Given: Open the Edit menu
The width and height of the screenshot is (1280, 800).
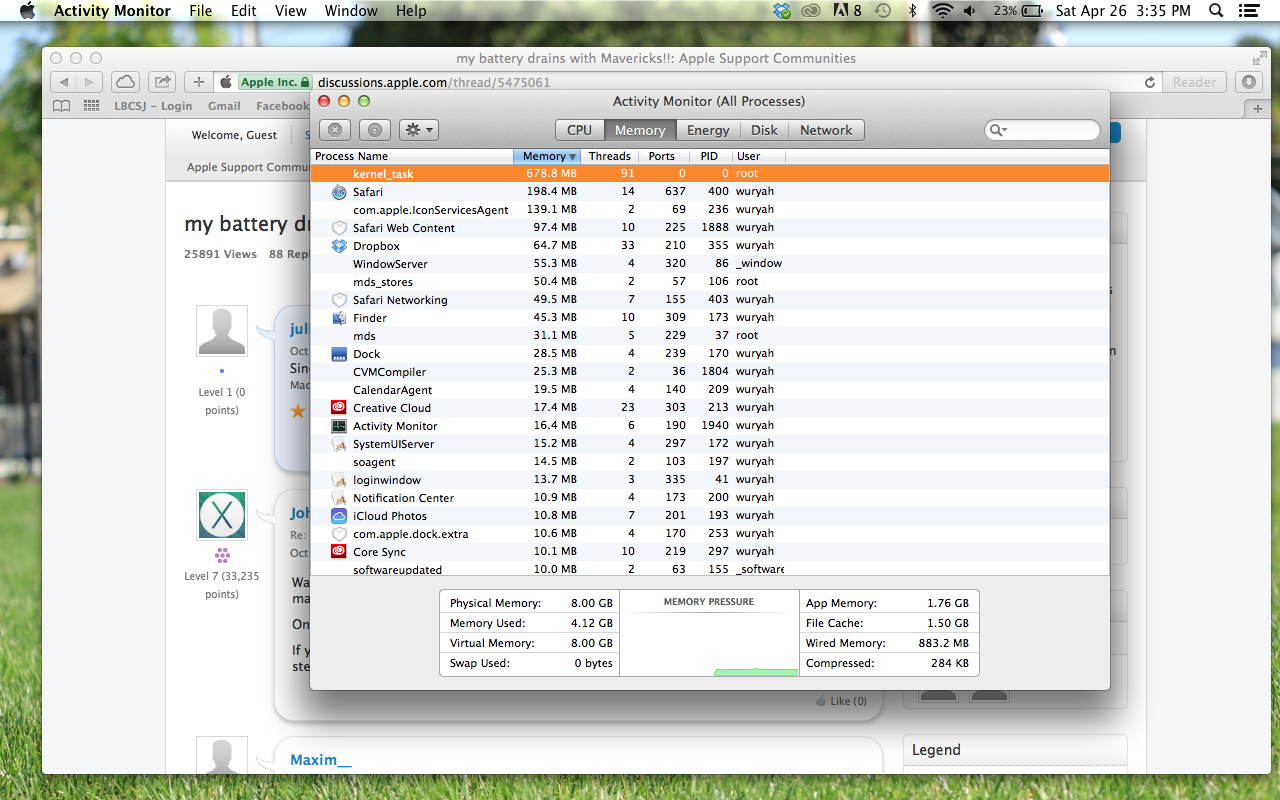Looking at the screenshot, I should (243, 11).
